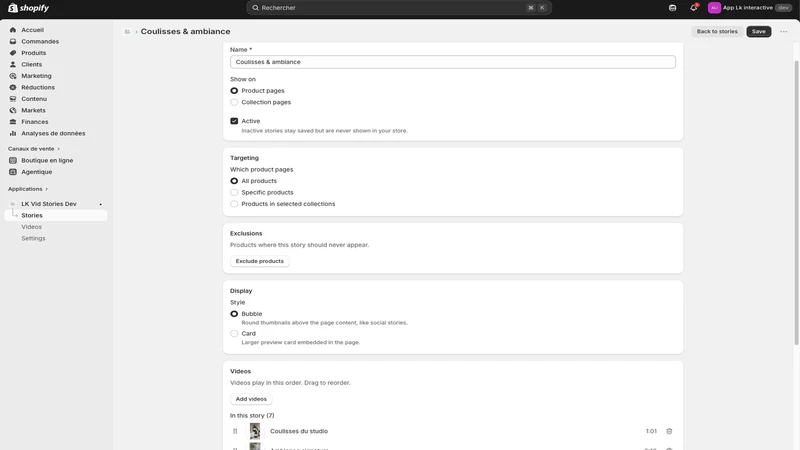Screen dimensions: 800x450
Task: Select the Product pages radio button
Action: click(234, 91)
